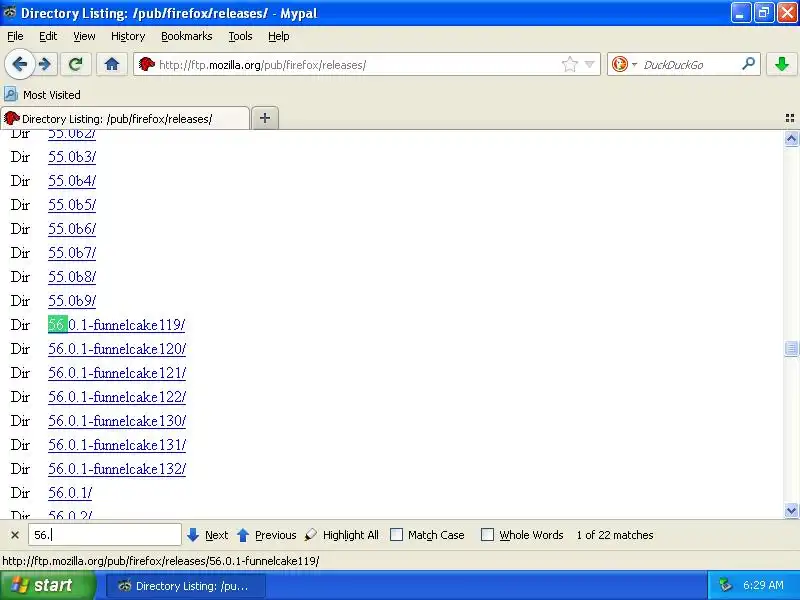Click the scrollbar down arrow
The width and height of the screenshot is (800, 600).
791,510
